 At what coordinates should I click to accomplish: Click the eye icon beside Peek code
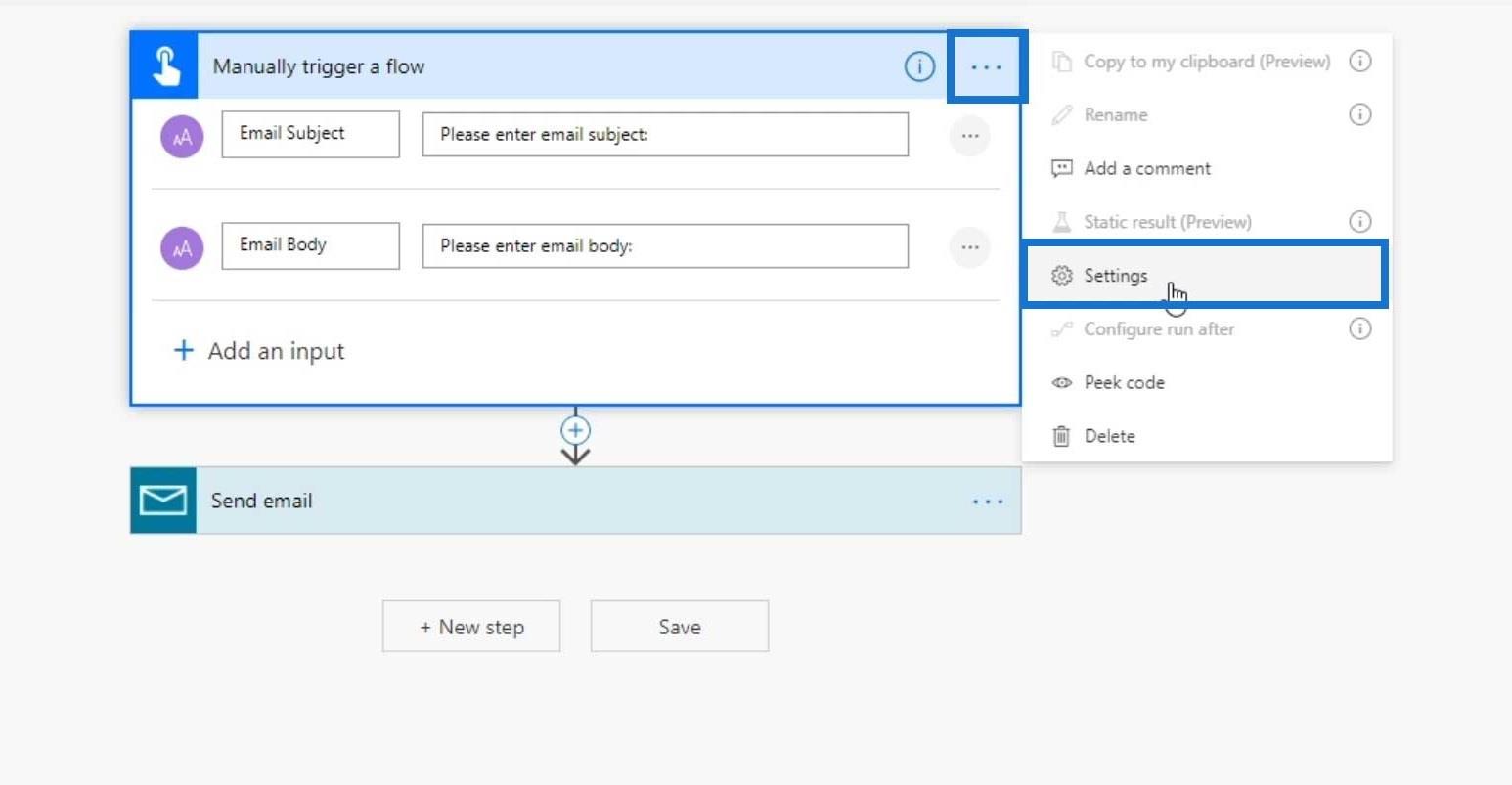(1062, 382)
